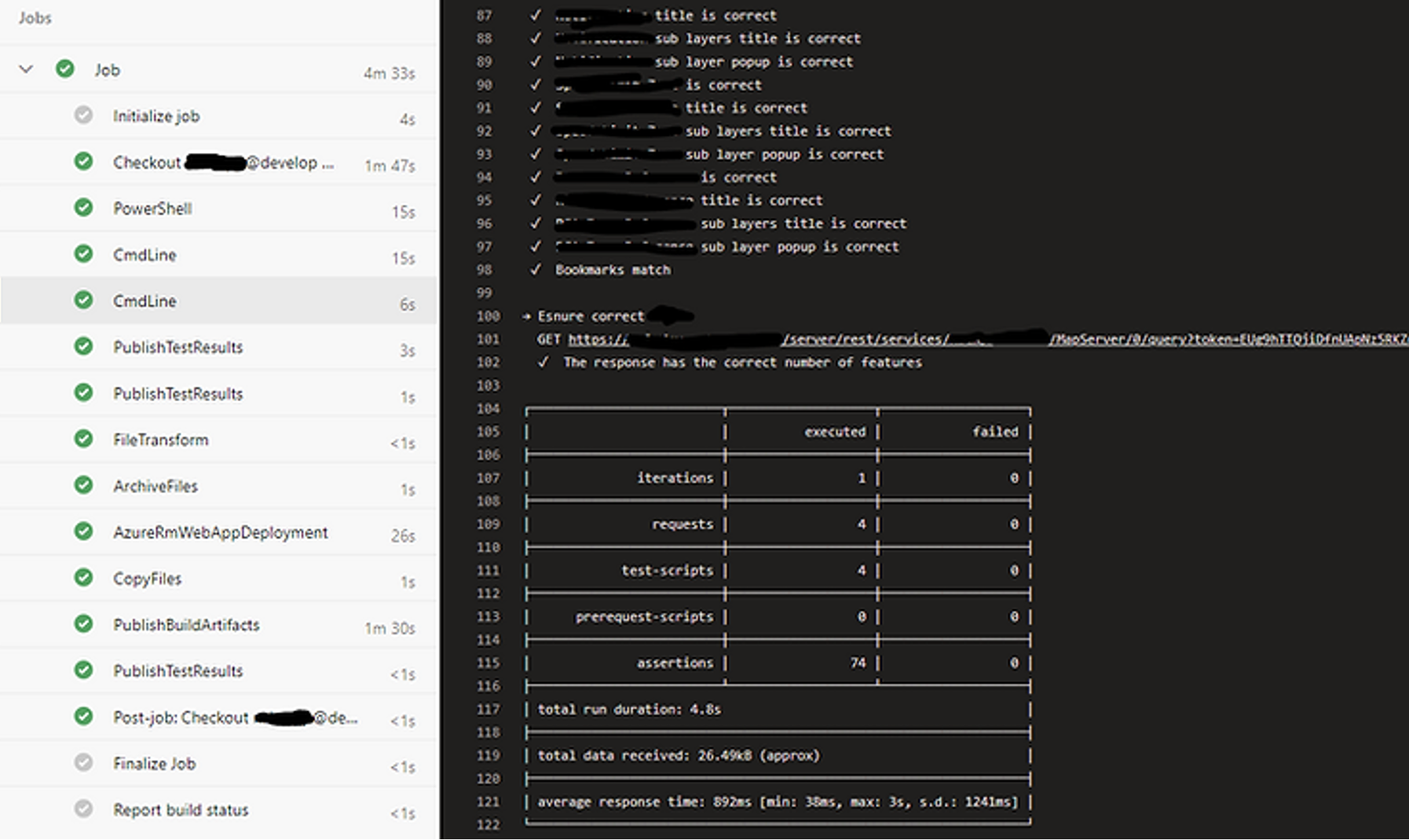Open PublishTestResults step lasting 3s
The height and width of the screenshot is (840, 1409).
(219, 347)
